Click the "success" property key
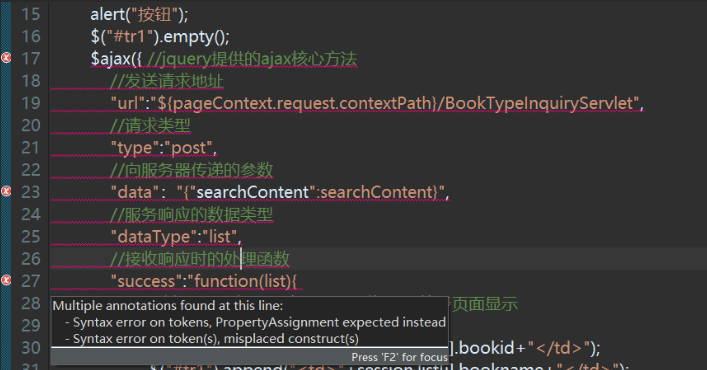 click(147, 281)
